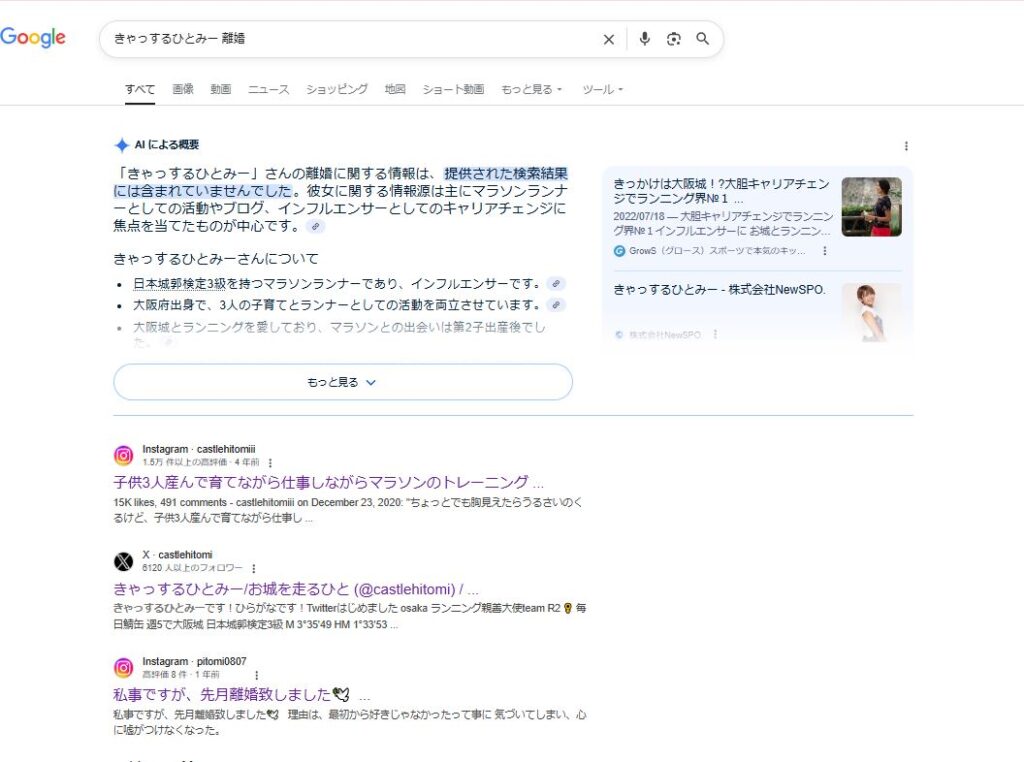Image resolution: width=1024 pixels, height=762 pixels.
Task: Click the AI による概要 label
Action: pos(167,145)
